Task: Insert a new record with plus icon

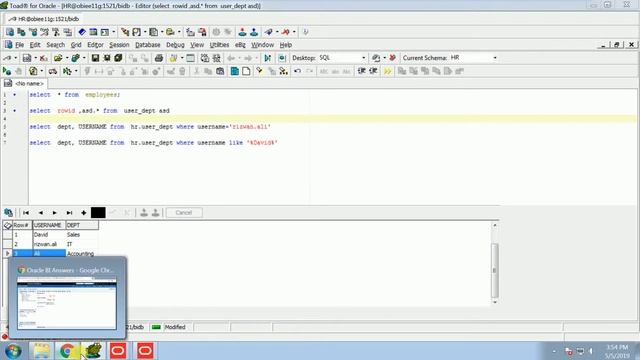Action: pos(84,213)
